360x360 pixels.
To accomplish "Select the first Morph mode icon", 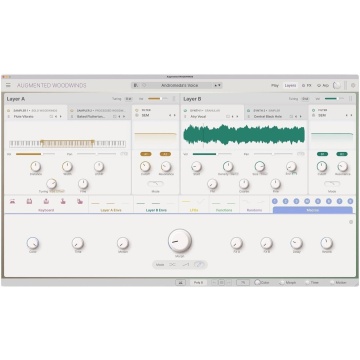I will click(x=172, y=265).
